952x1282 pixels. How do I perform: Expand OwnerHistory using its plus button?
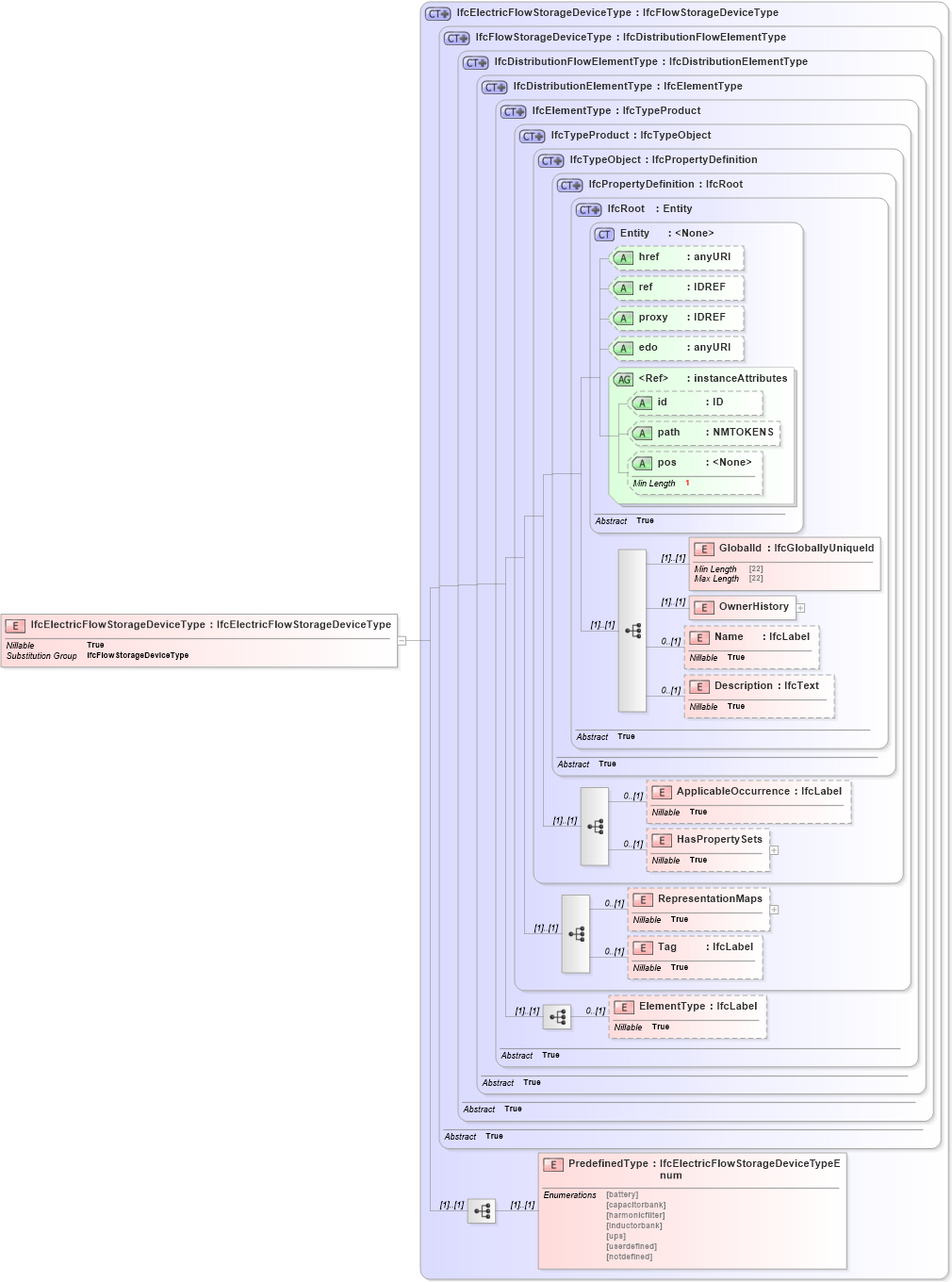[x=799, y=608]
